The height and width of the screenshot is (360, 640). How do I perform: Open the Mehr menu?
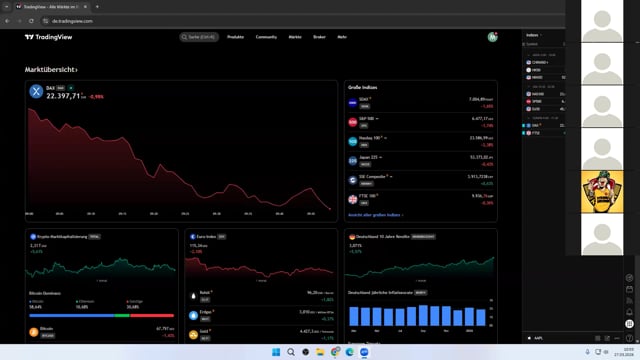click(342, 37)
